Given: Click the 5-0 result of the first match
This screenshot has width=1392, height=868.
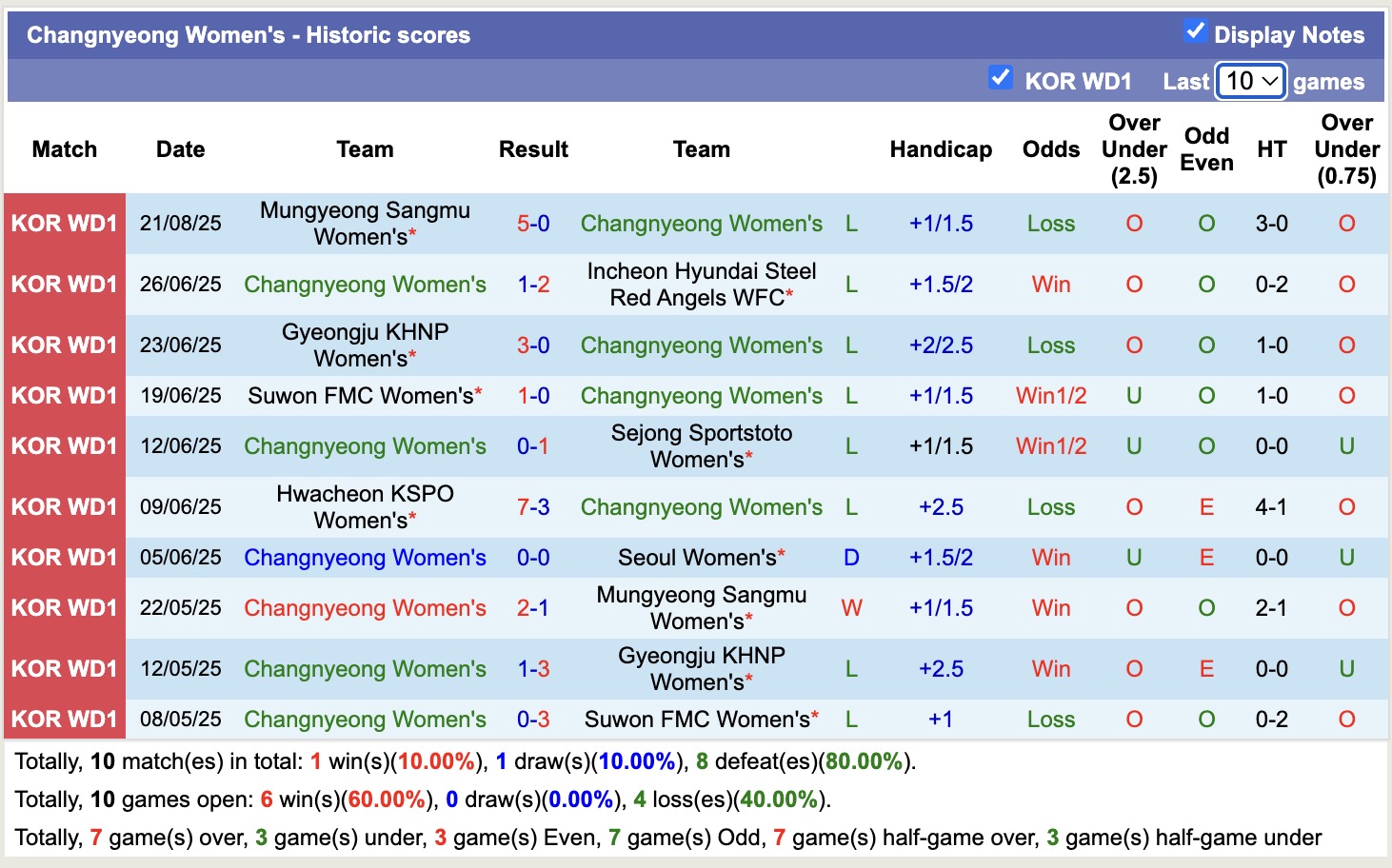Looking at the screenshot, I should coord(533,224).
